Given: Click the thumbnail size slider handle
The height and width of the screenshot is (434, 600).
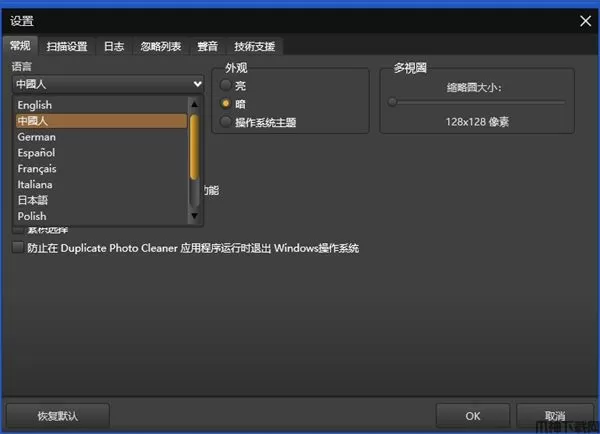Looking at the screenshot, I should click(393, 102).
